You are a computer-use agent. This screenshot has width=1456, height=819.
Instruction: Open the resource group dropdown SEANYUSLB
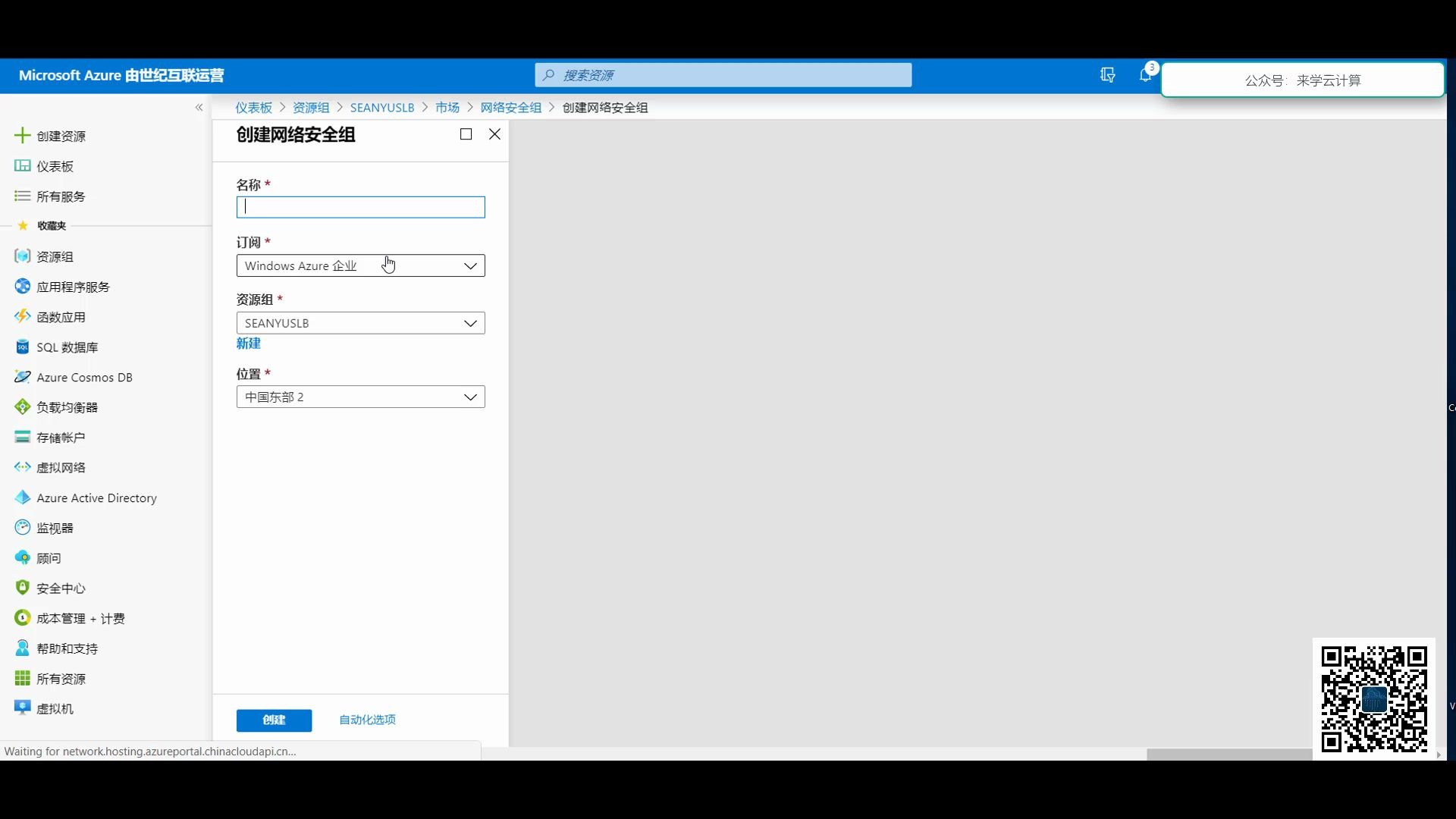pos(361,323)
